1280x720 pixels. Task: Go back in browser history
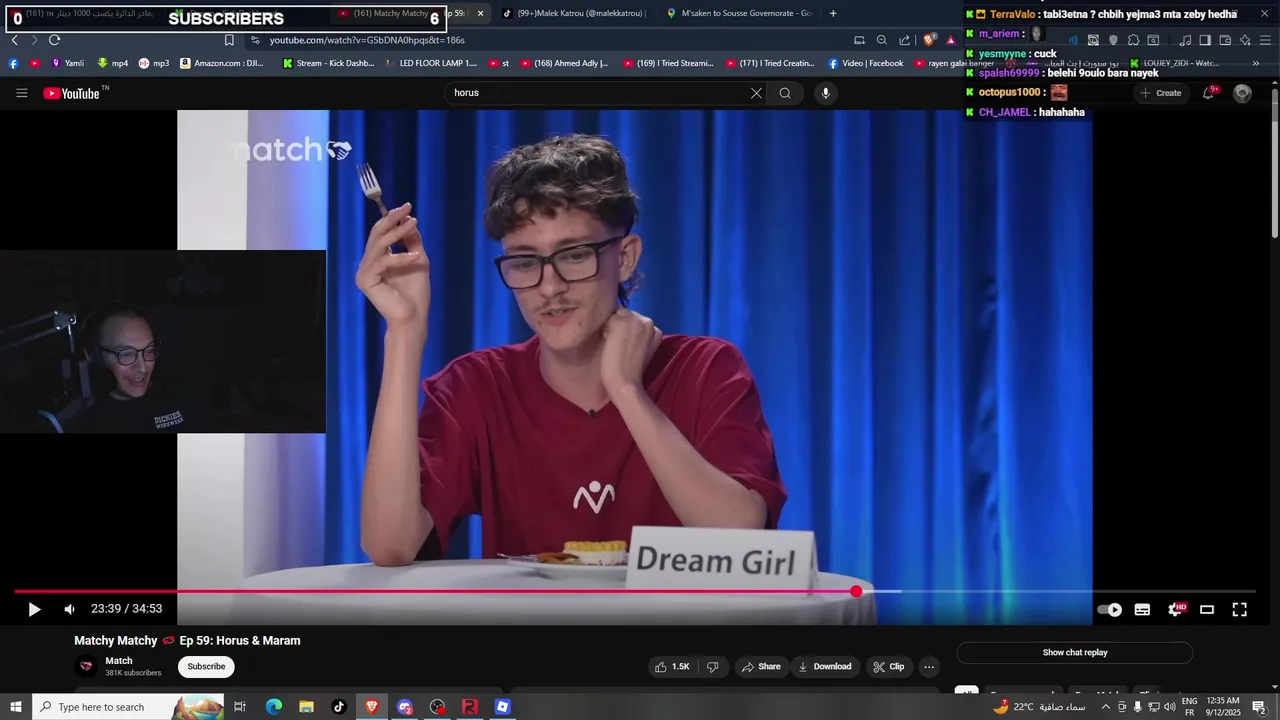tap(14, 40)
